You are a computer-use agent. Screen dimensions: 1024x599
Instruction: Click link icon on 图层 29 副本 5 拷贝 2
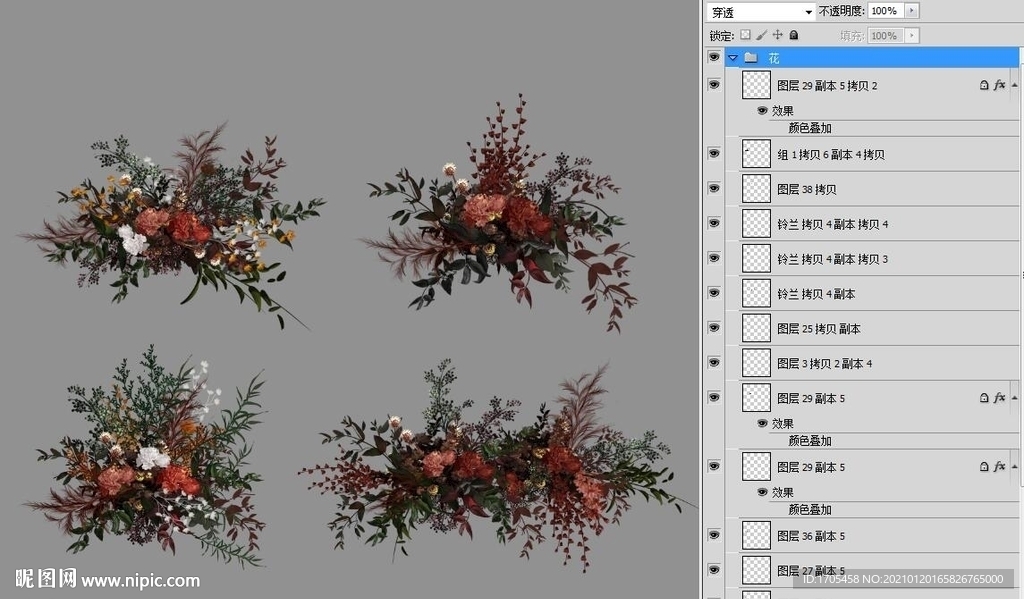[x=984, y=86]
